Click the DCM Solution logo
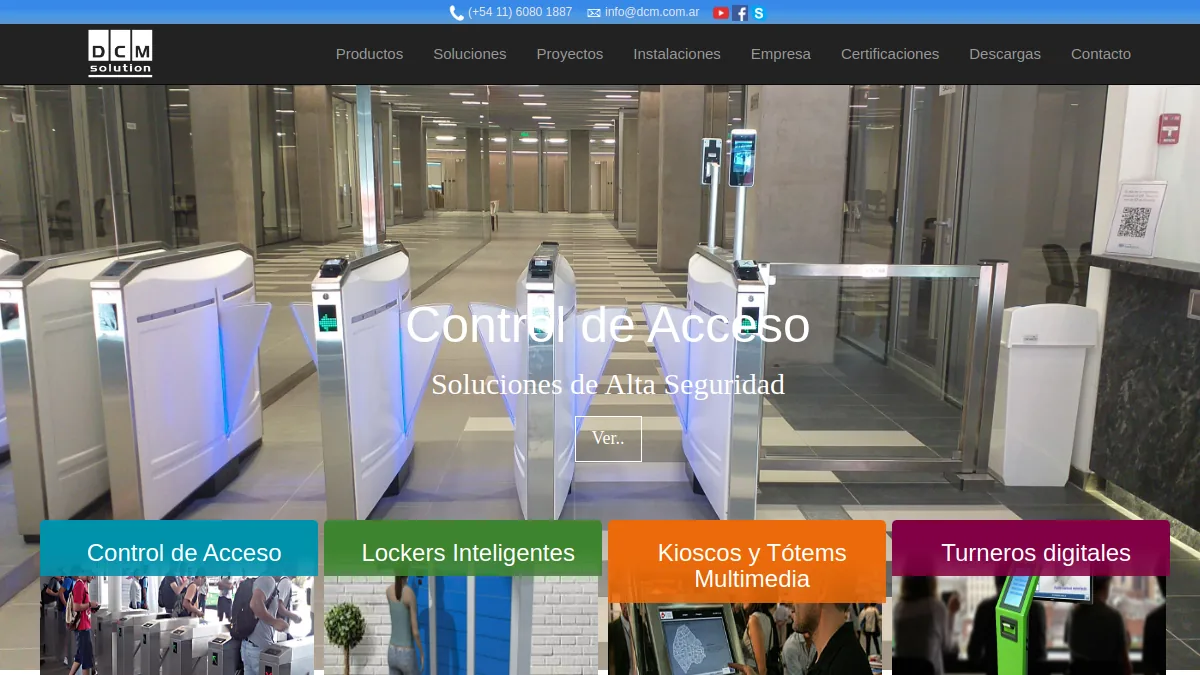The width and height of the screenshot is (1200, 675). [x=120, y=53]
